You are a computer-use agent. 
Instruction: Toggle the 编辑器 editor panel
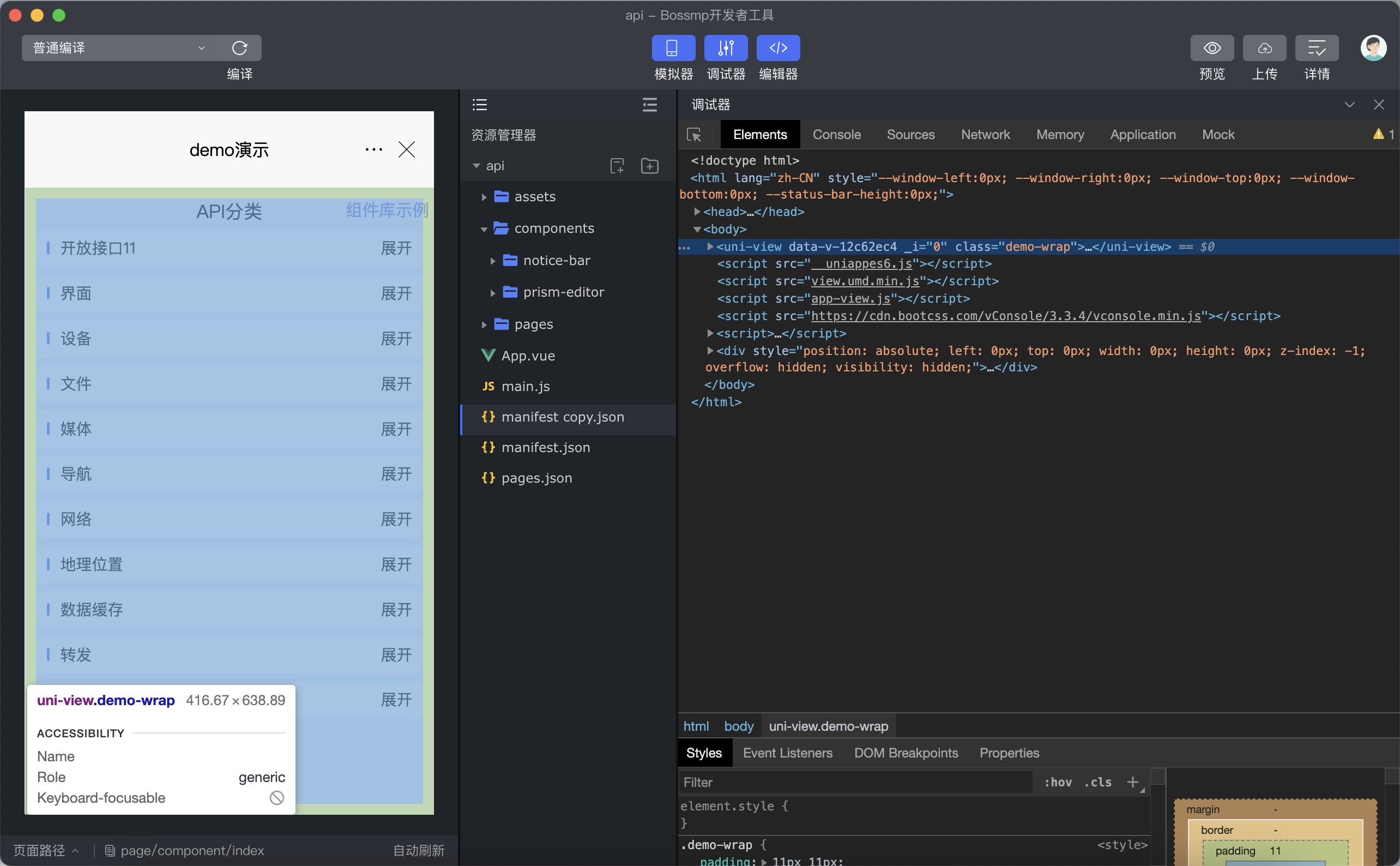tap(778, 47)
